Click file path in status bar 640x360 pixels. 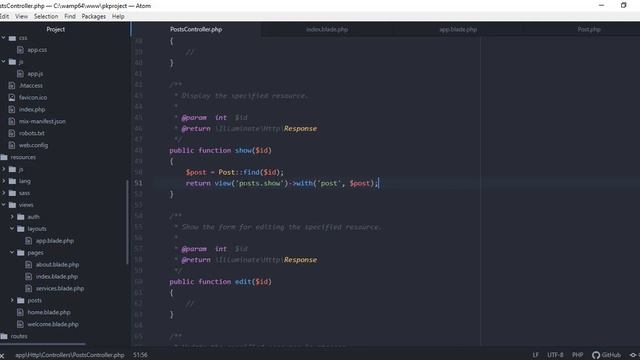click(x=69, y=355)
